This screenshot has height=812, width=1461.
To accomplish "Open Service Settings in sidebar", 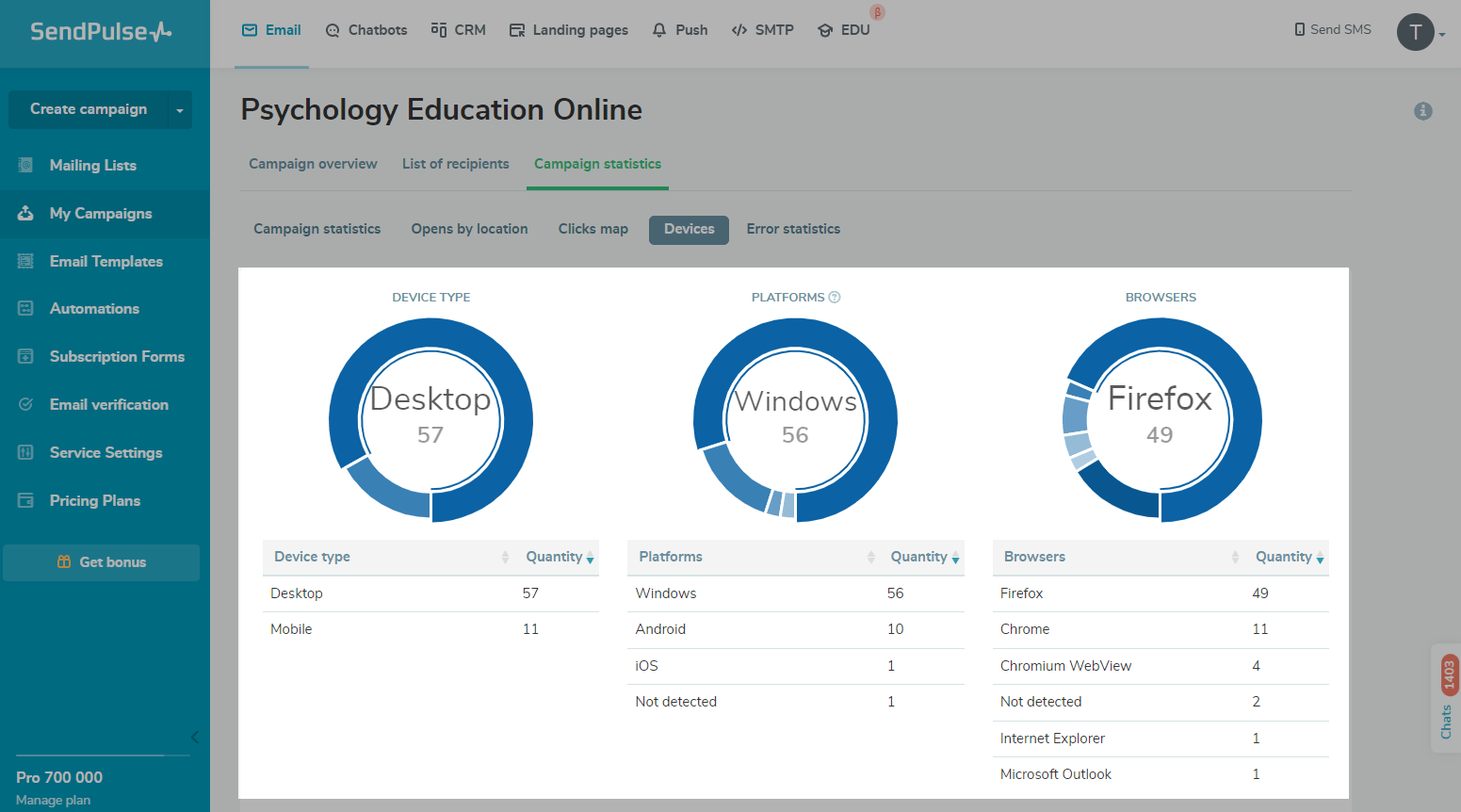I will pos(106,453).
